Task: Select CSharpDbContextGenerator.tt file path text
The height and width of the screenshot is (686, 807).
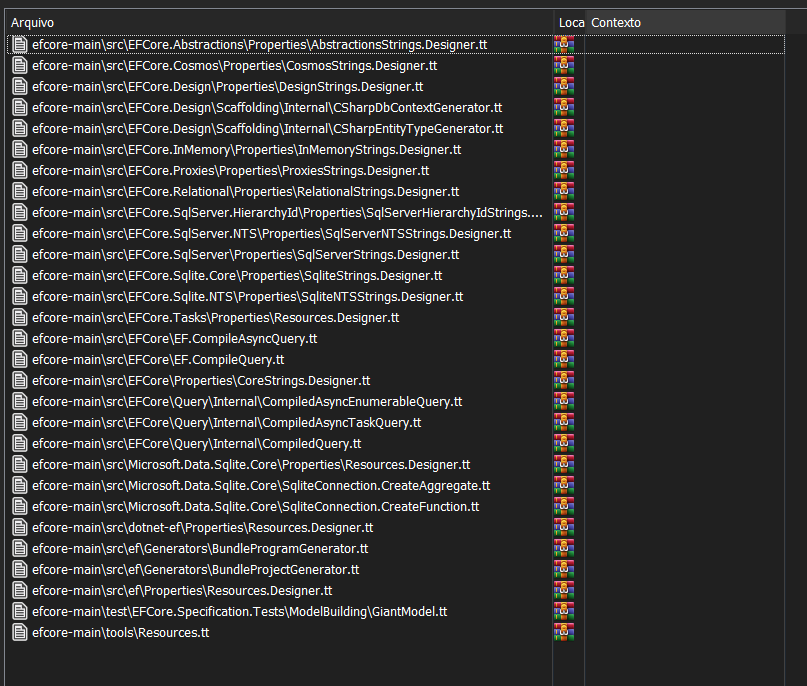Action: click(x=267, y=108)
